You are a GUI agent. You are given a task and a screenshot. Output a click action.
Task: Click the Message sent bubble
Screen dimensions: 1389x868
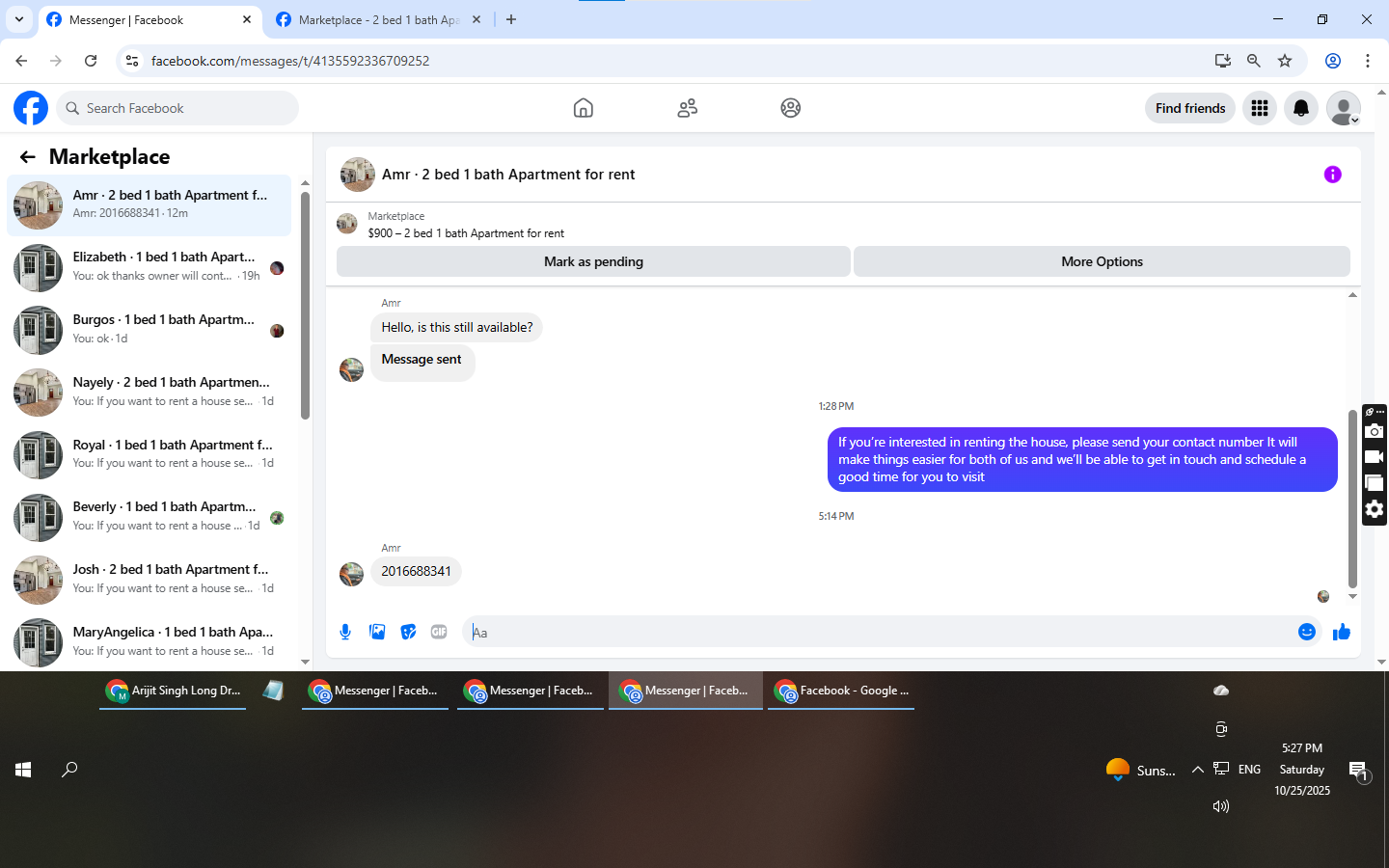click(x=422, y=361)
